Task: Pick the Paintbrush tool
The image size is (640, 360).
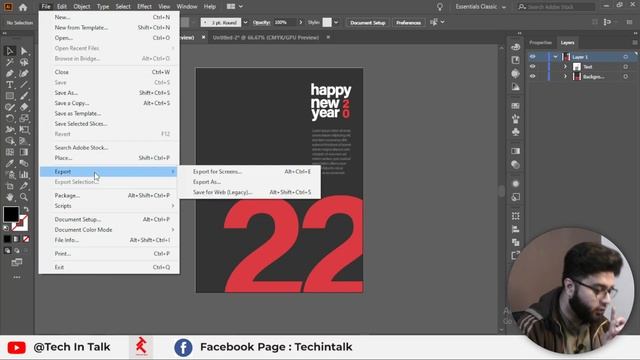Action: [x=24, y=96]
